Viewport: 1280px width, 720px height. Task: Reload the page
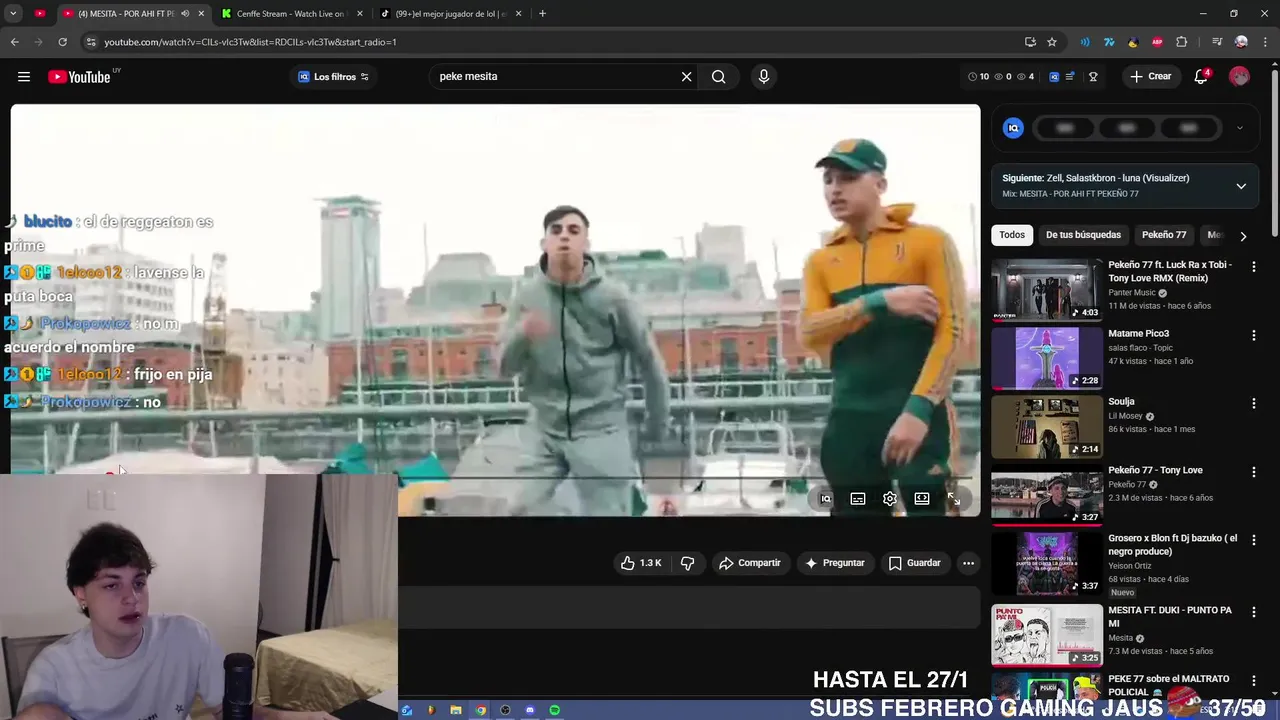pyautogui.click(x=62, y=42)
